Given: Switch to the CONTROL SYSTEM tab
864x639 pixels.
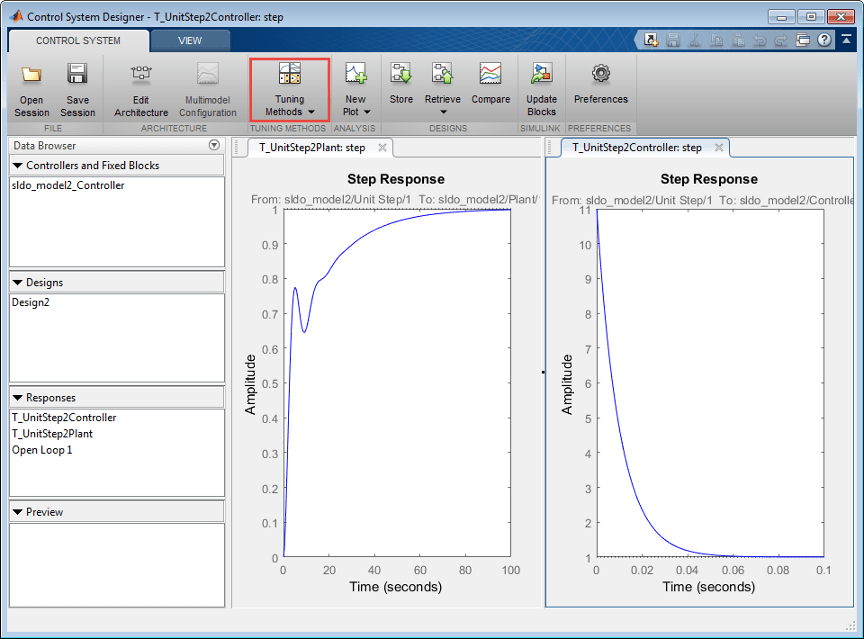Looking at the screenshot, I should point(78,41).
